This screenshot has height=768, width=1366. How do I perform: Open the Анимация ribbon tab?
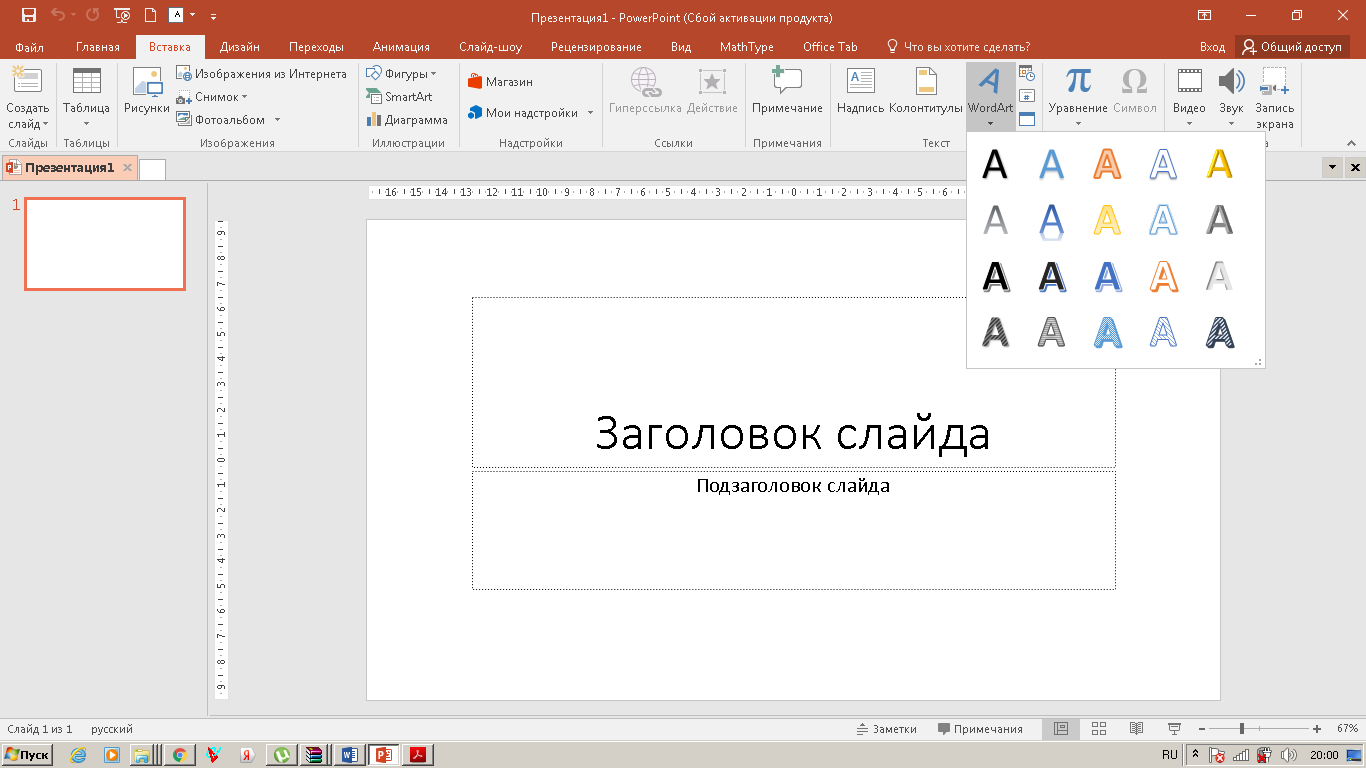pyautogui.click(x=401, y=47)
